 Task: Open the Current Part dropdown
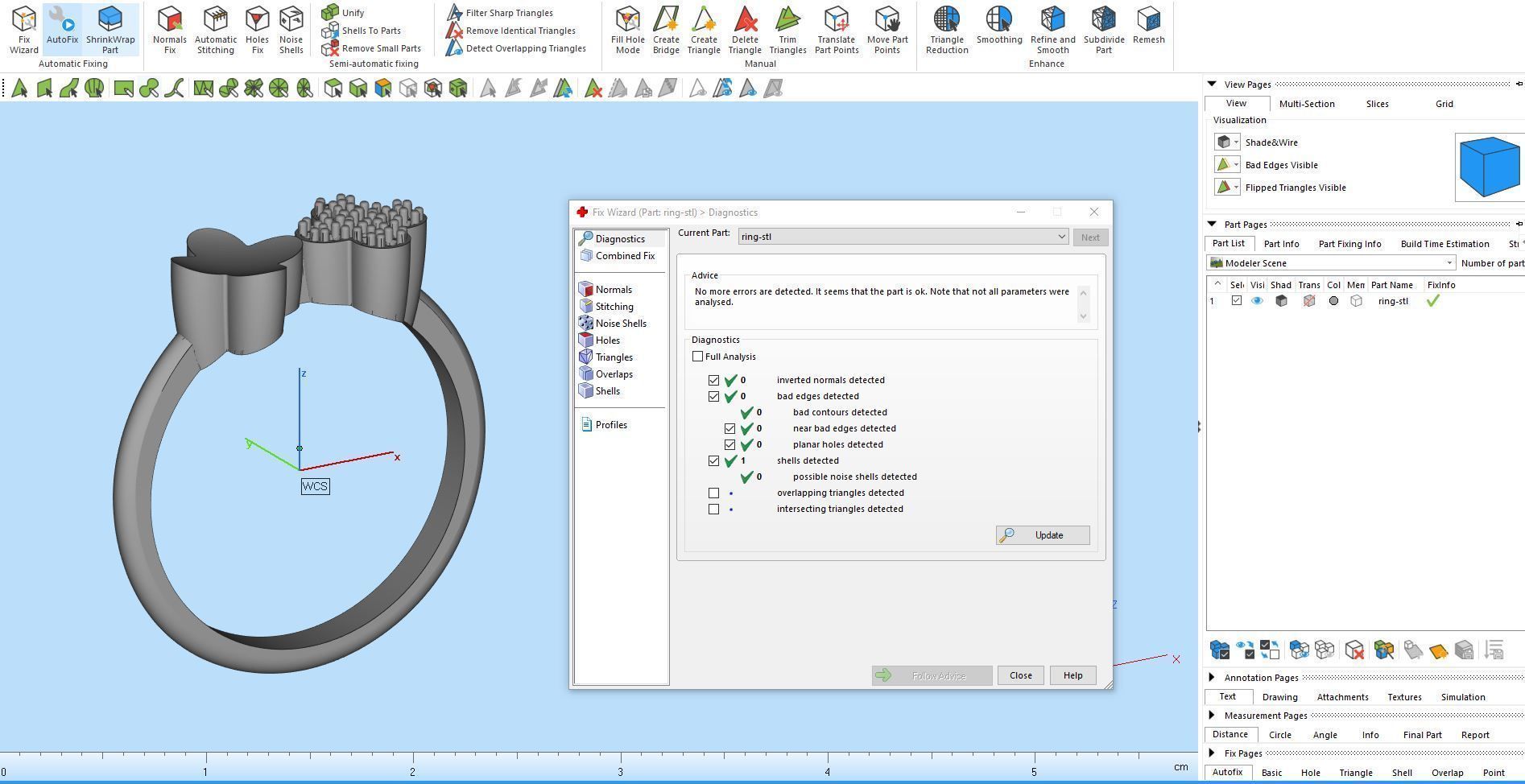tap(903, 237)
